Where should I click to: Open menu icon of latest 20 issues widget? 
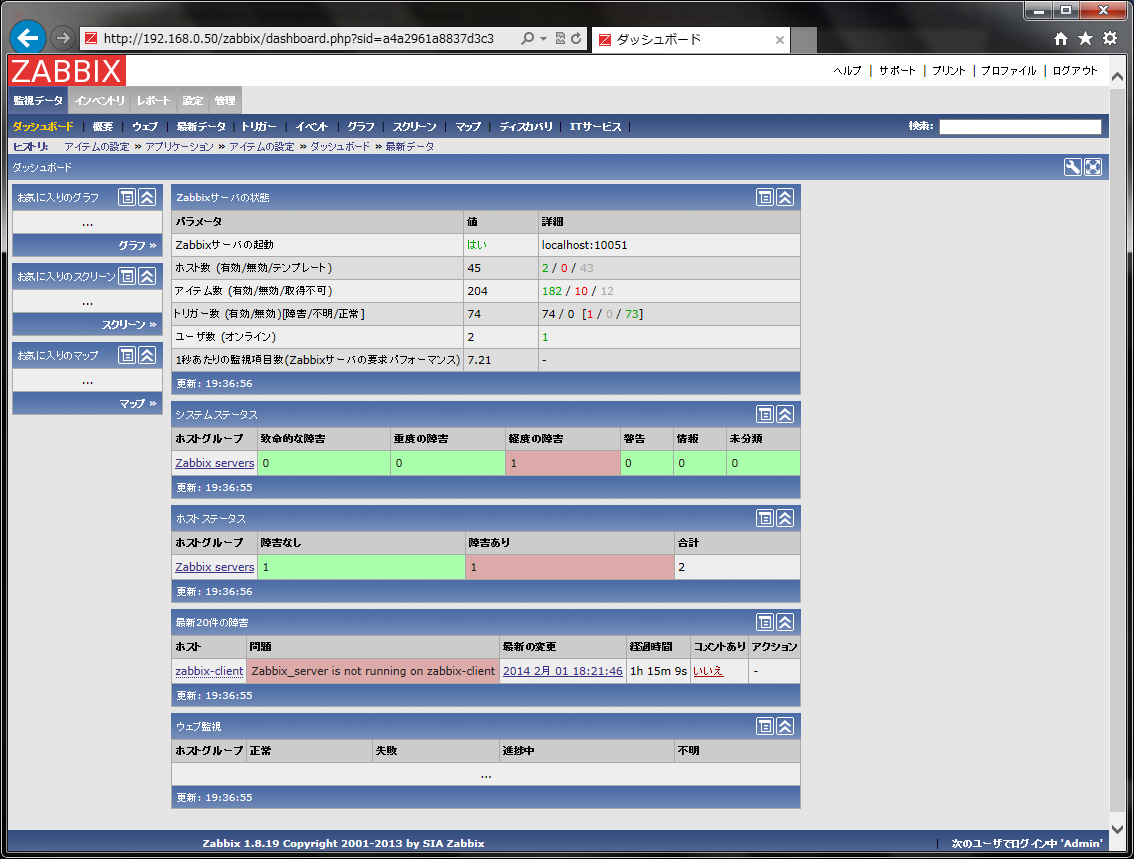765,622
